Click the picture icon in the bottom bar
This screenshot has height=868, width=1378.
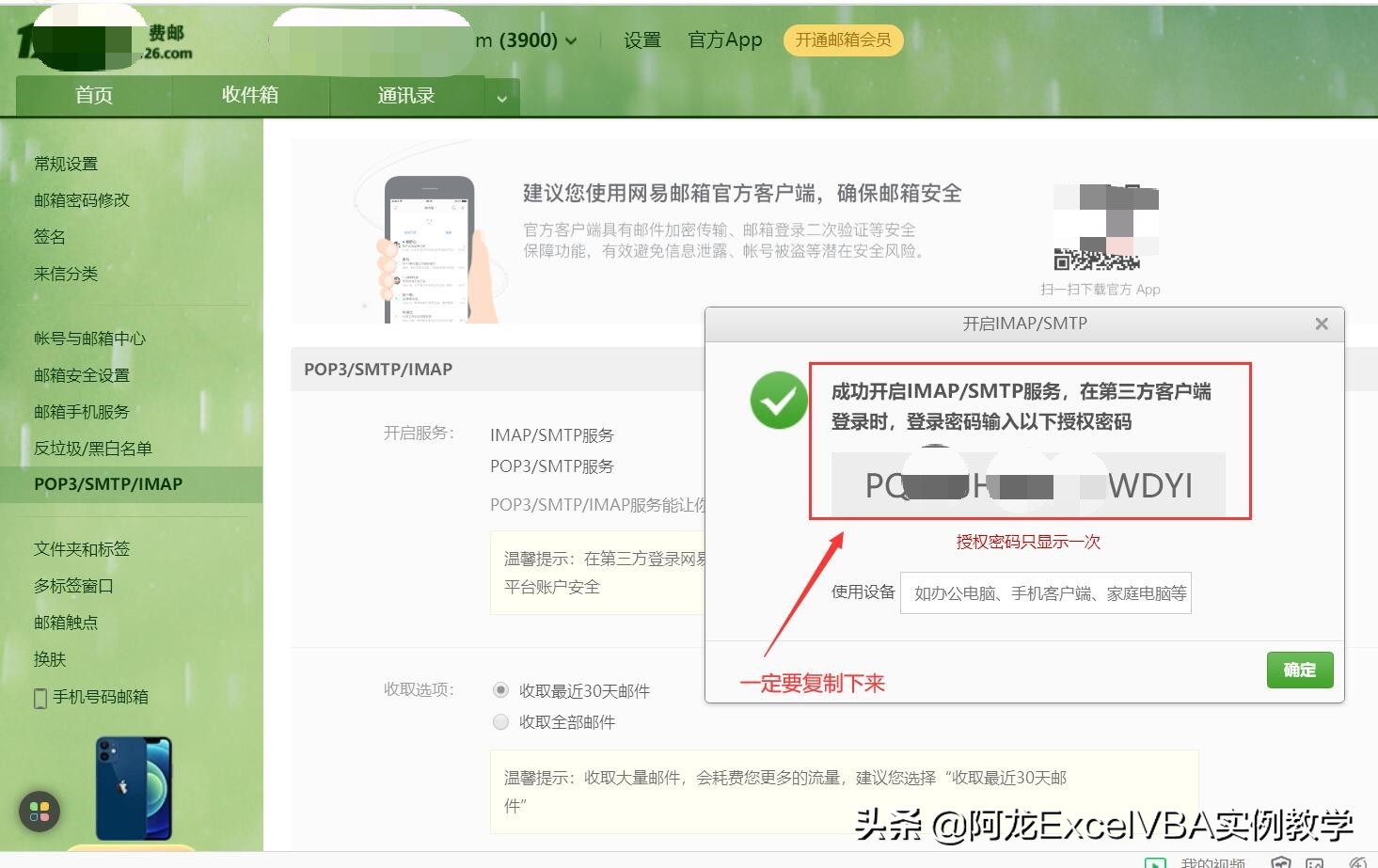(x=1316, y=863)
